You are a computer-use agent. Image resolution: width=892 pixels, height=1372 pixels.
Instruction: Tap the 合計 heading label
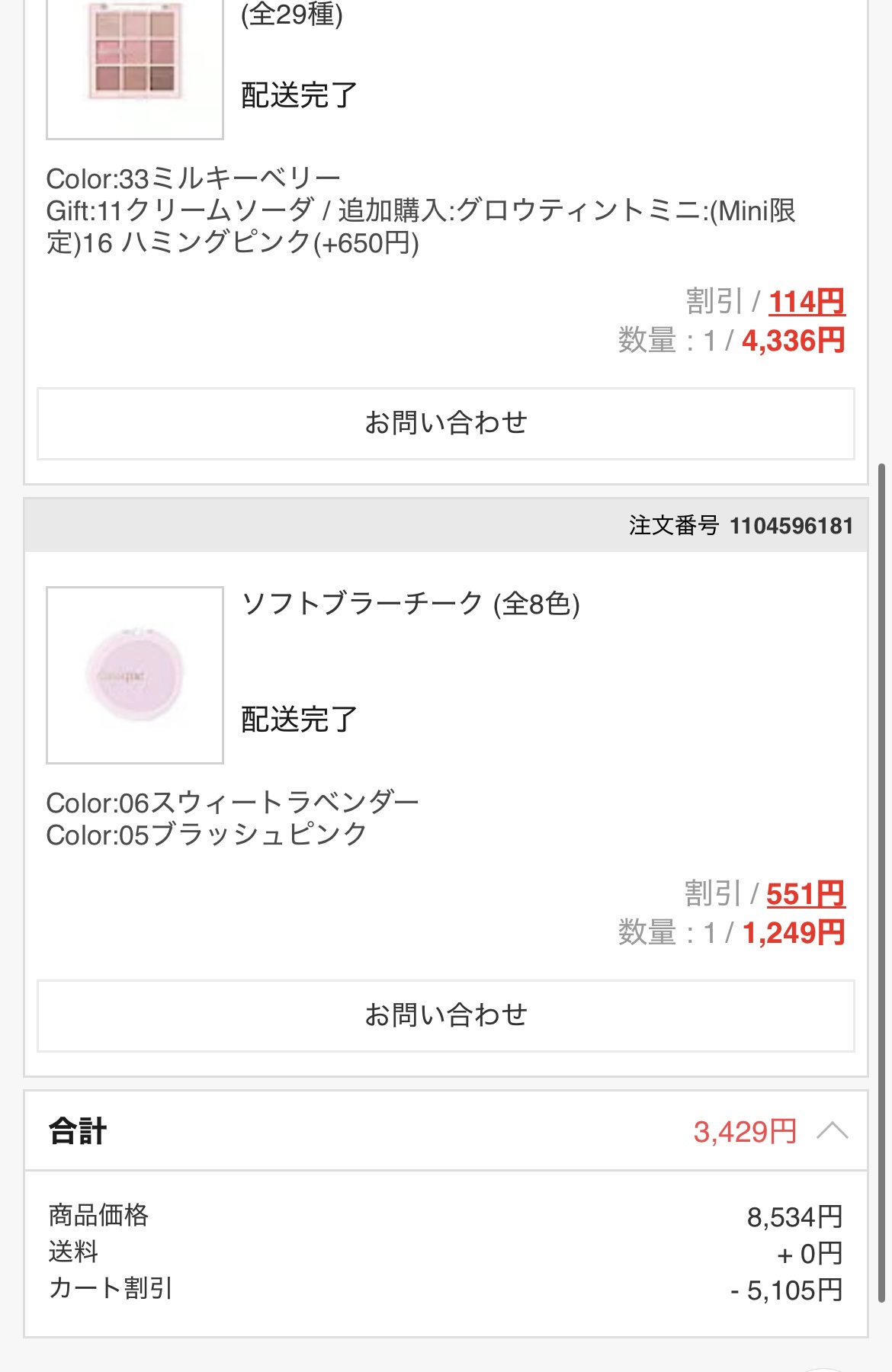[78, 1131]
